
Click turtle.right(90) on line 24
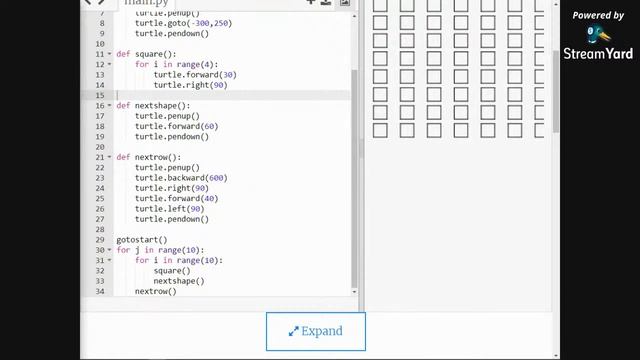172,188
